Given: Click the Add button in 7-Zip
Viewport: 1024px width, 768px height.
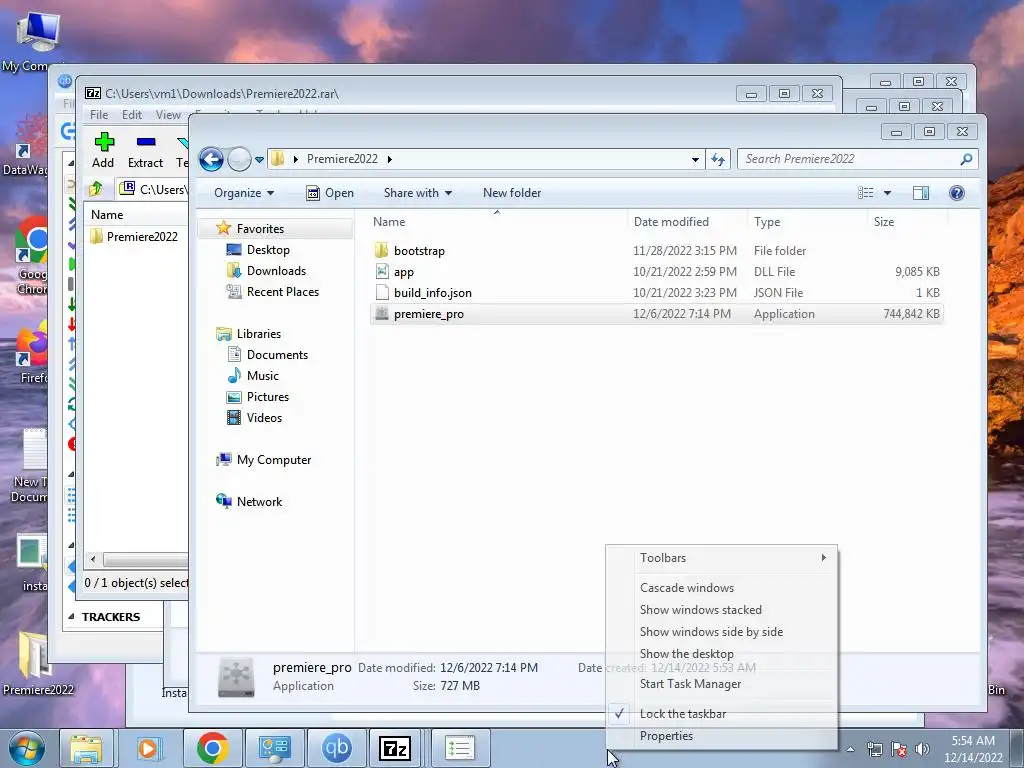Looking at the screenshot, I should pyautogui.click(x=103, y=150).
